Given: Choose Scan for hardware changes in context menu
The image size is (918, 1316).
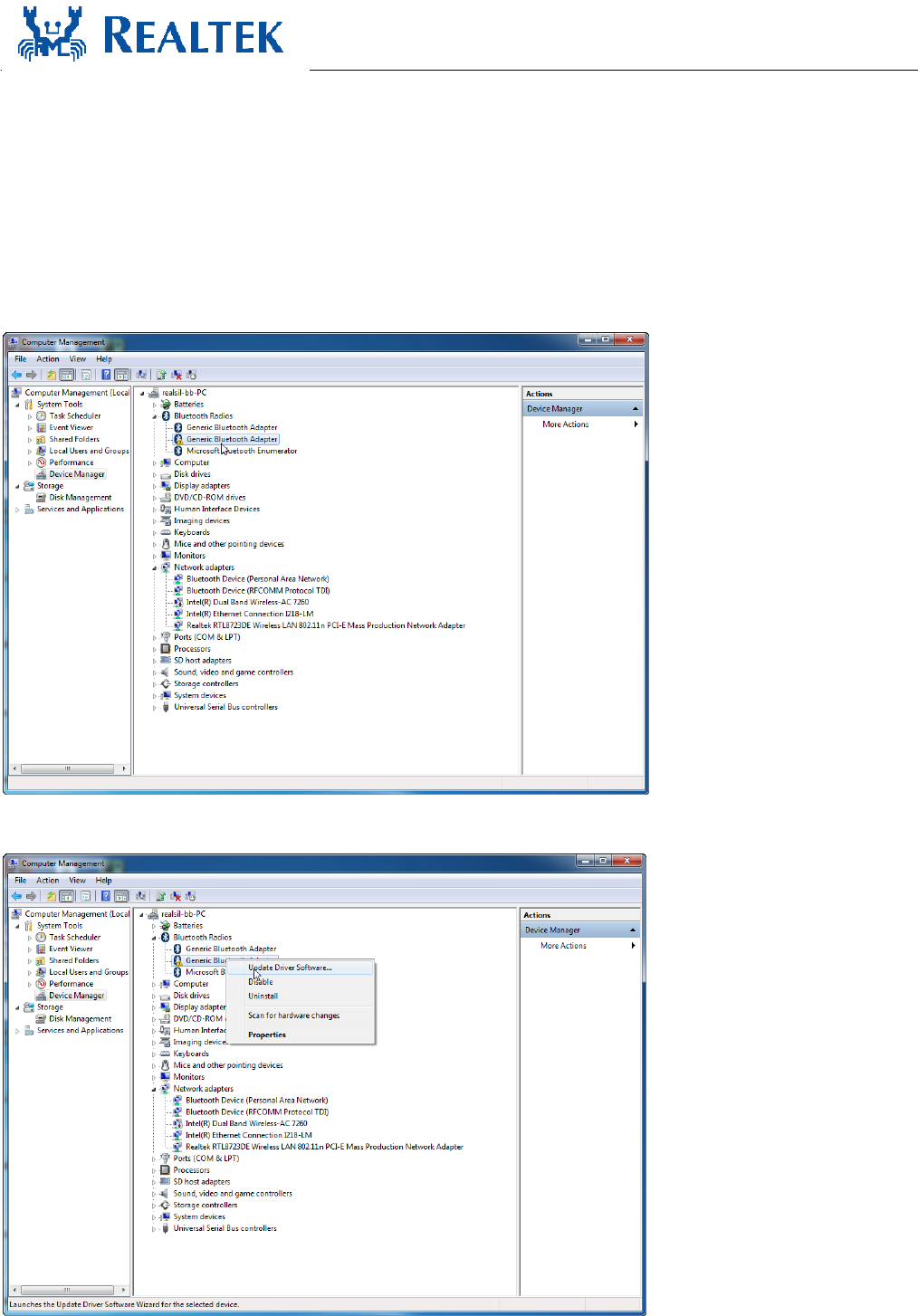Looking at the screenshot, I should (293, 1016).
